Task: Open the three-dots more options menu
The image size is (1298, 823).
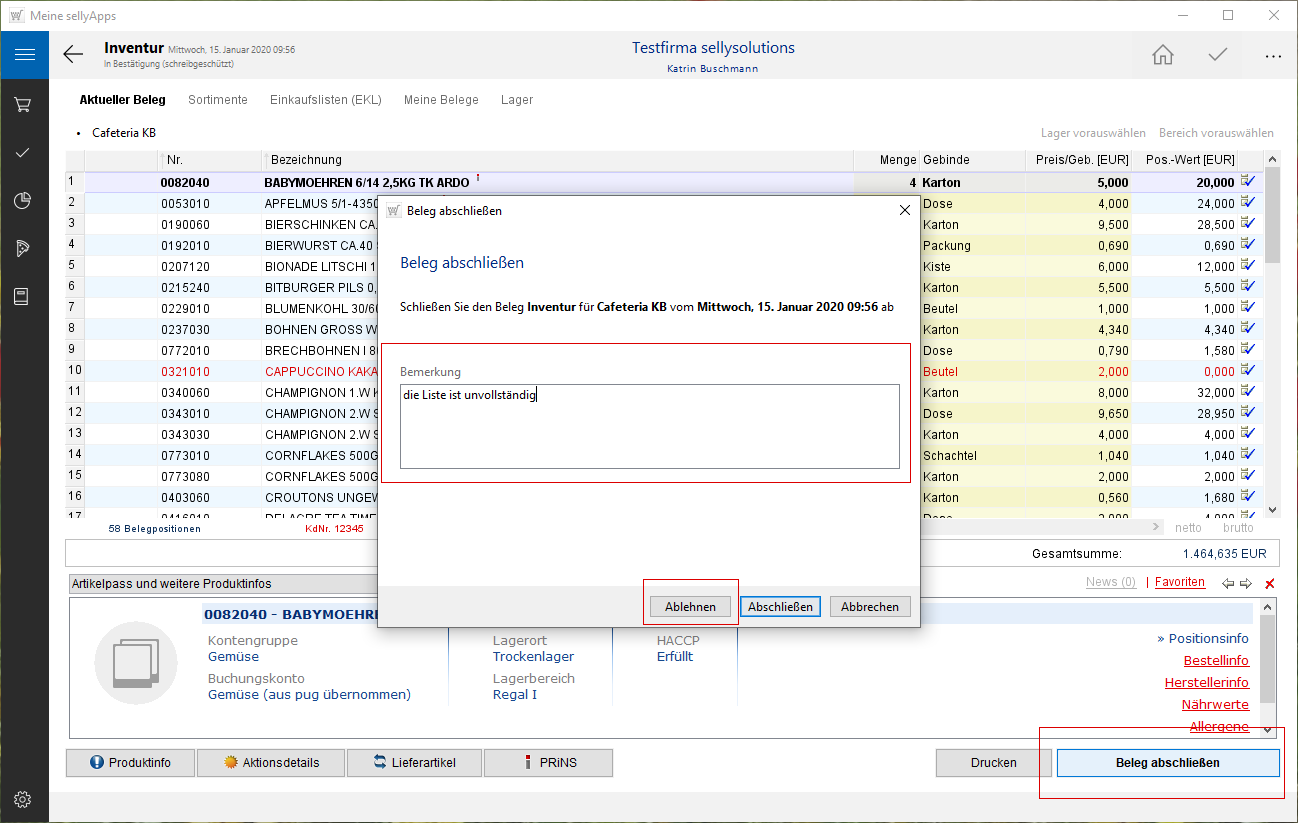Action: [x=1272, y=56]
